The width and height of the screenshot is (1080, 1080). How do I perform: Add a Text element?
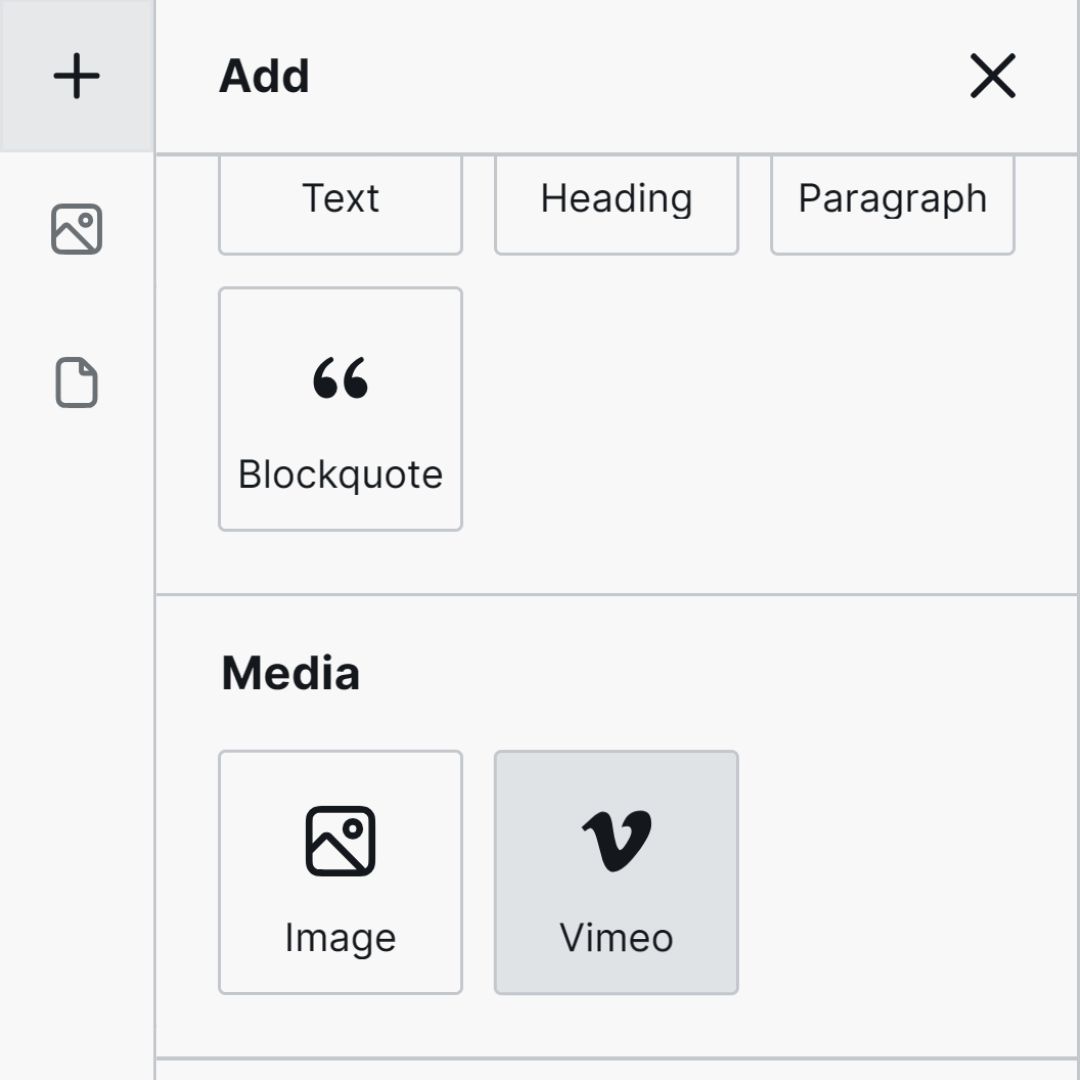pos(340,205)
